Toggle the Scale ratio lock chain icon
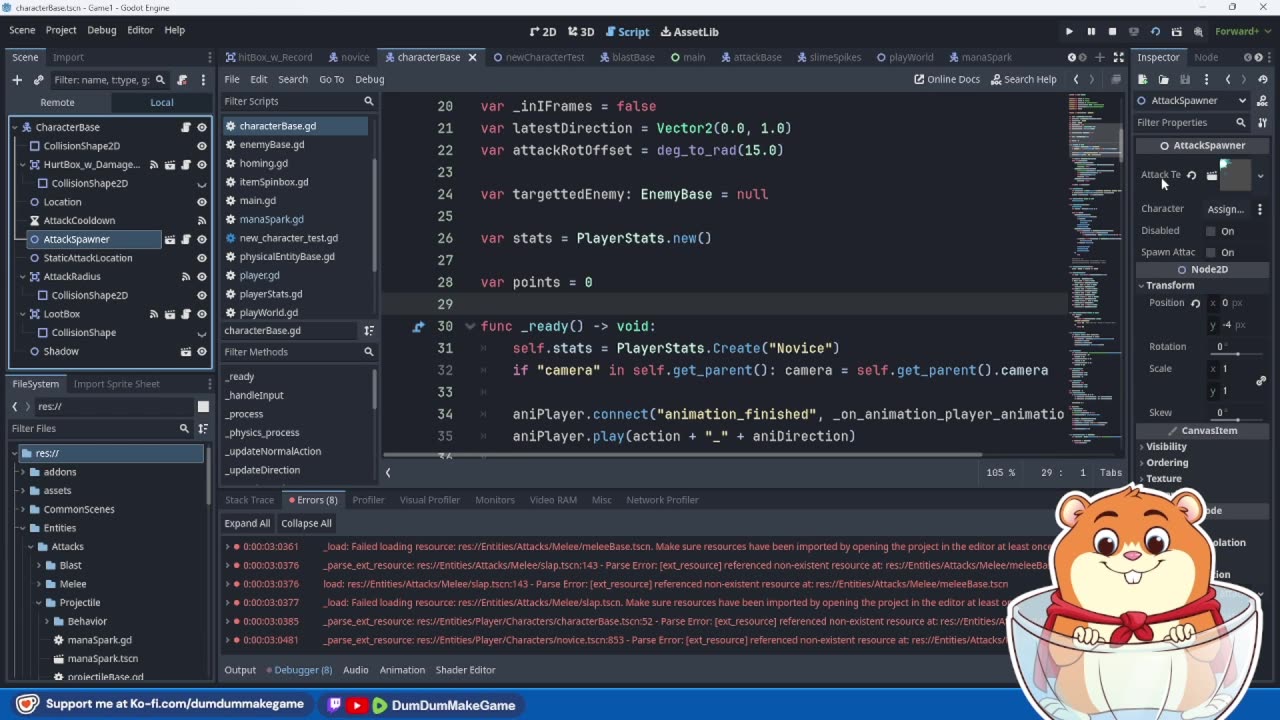 (1261, 380)
